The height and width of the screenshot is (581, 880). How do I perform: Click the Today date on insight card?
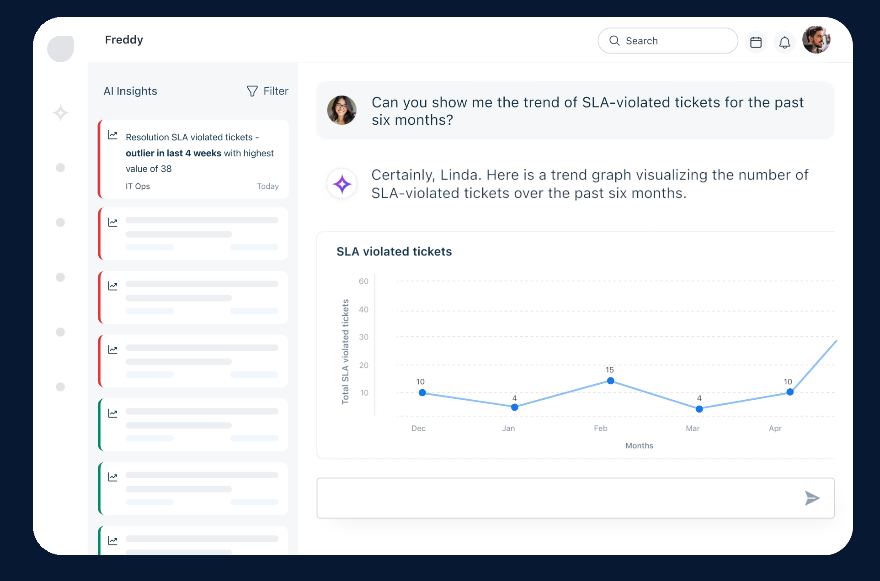point(268,186)
